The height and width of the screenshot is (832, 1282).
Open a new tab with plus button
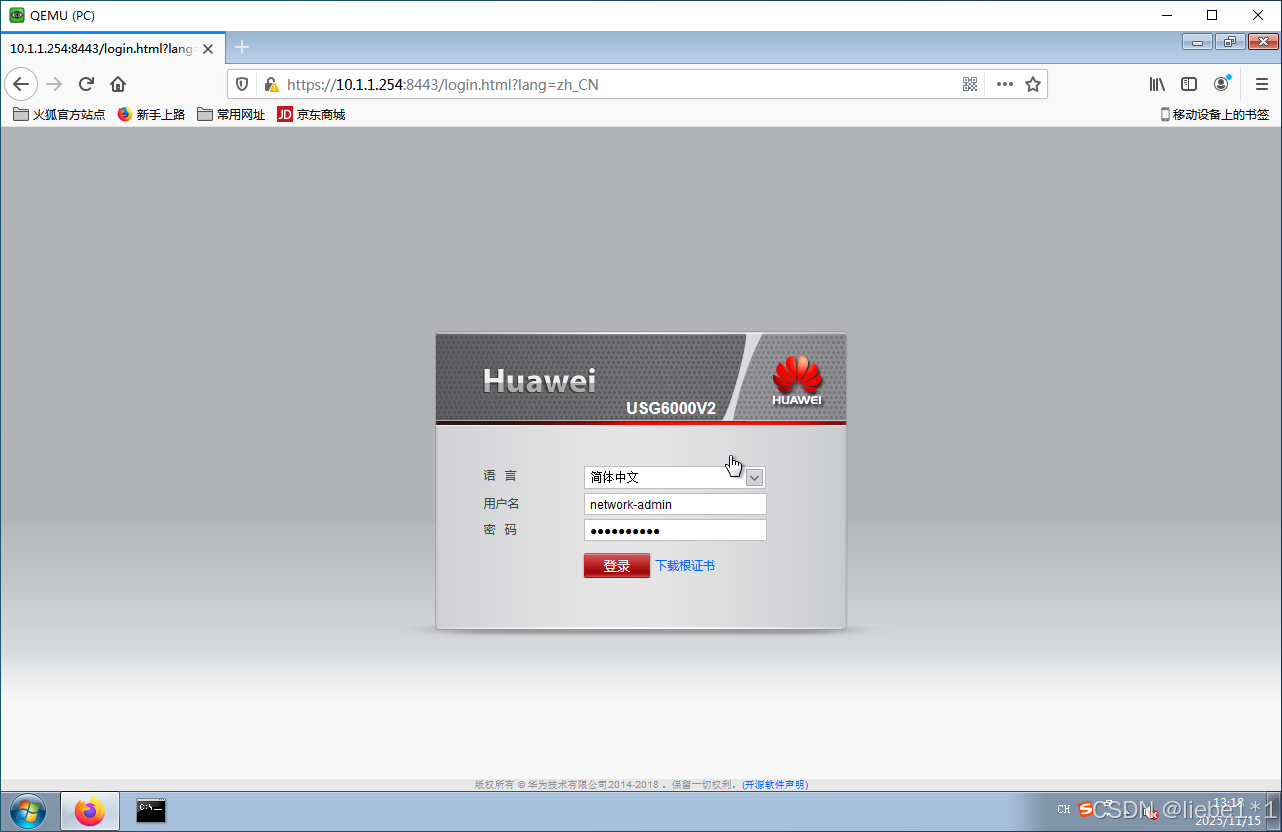point(242,47)
